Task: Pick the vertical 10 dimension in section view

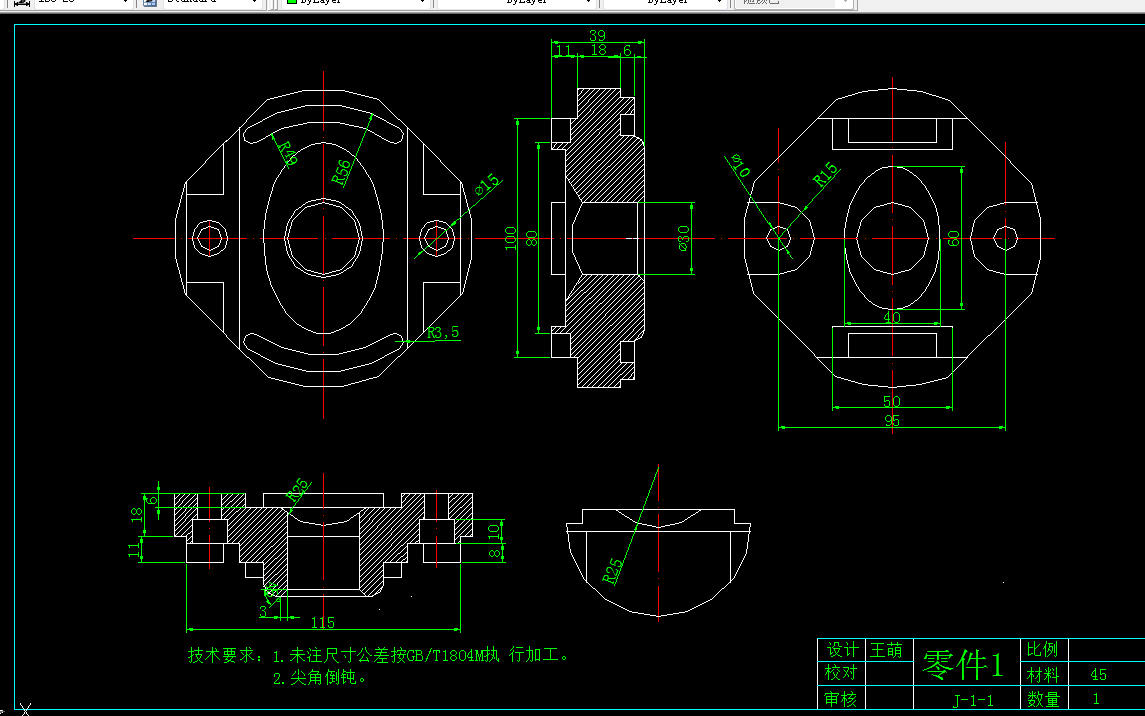Action: click(494, 531)
